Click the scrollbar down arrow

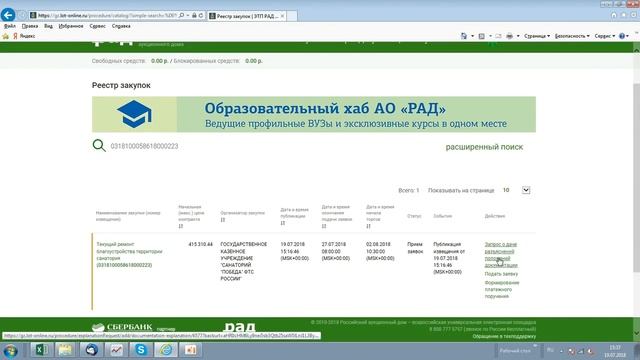[636, 334]
